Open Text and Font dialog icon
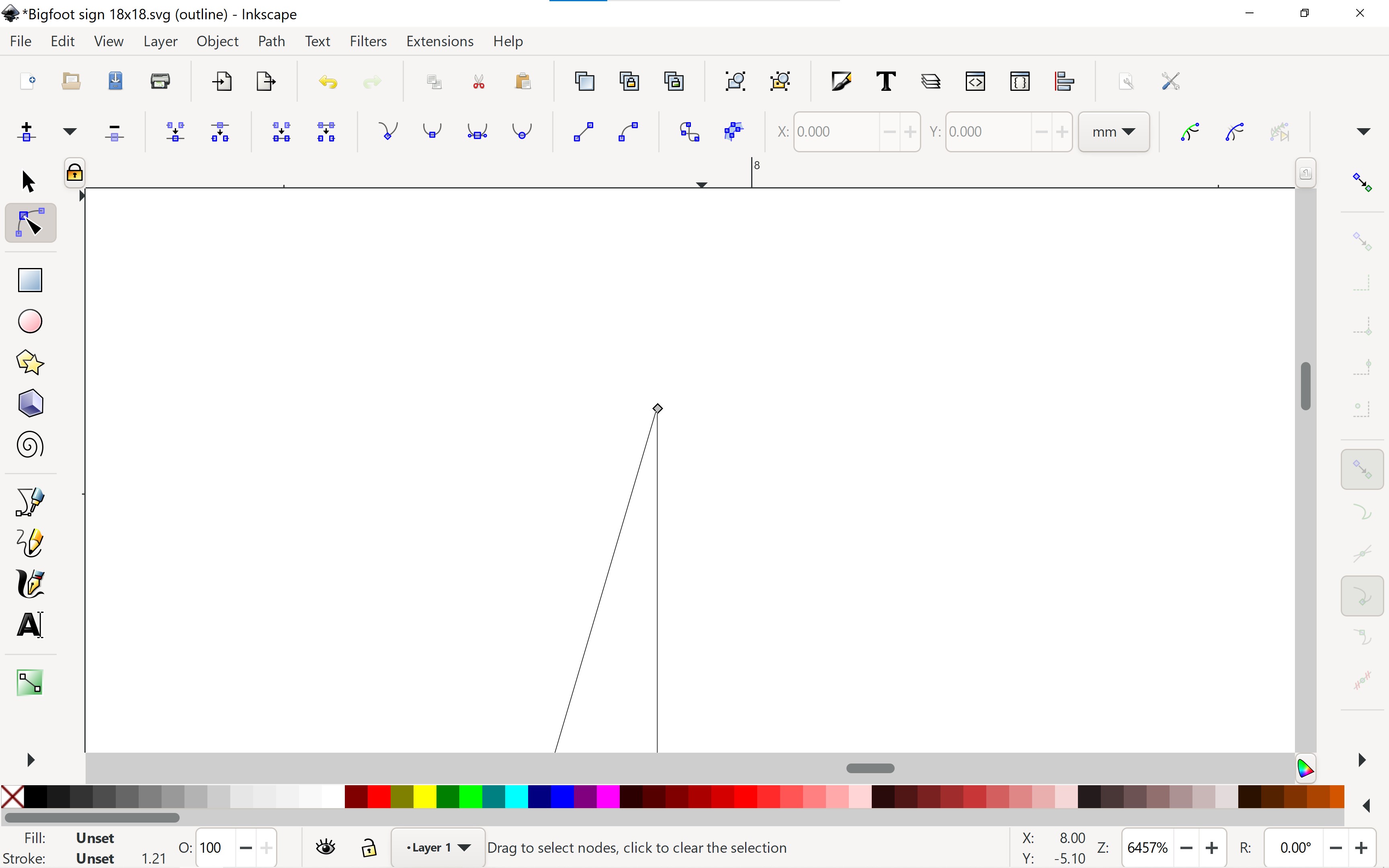 click(886, 81)
